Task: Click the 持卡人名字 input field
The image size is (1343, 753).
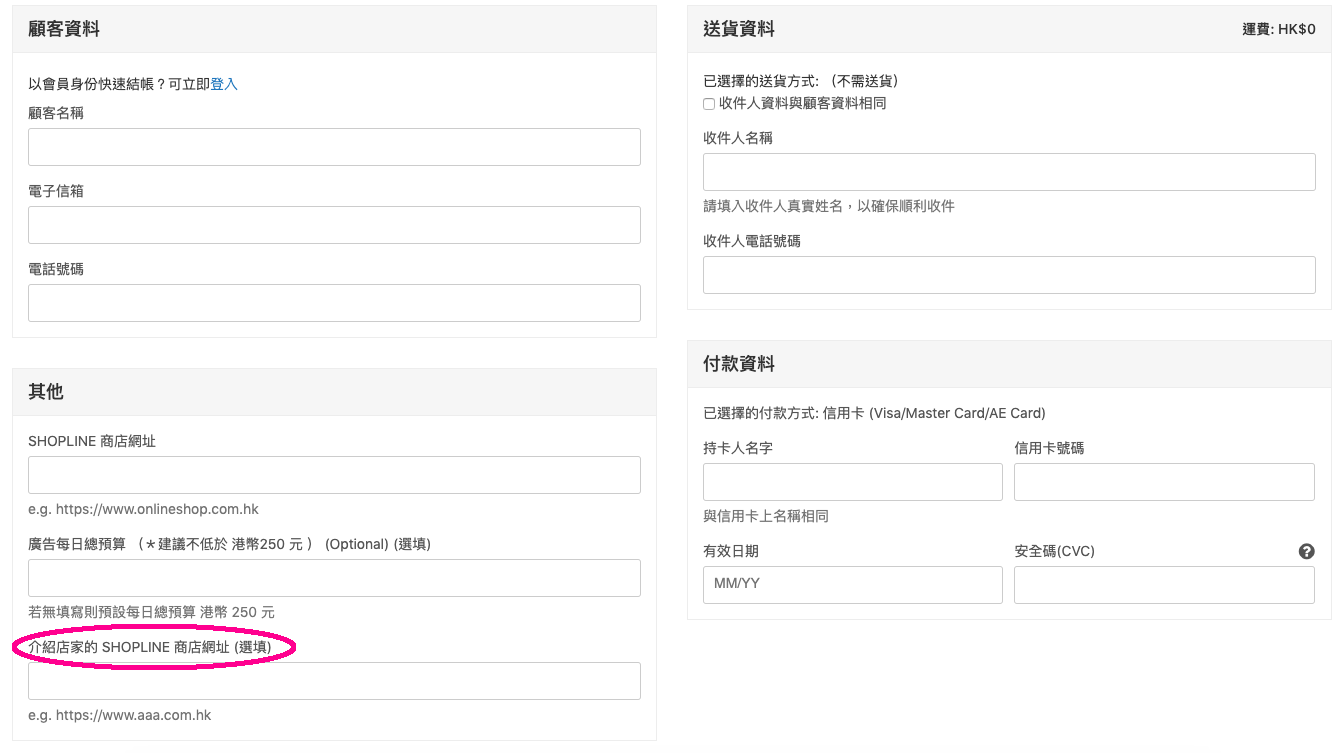Action: tap(852, 482)
